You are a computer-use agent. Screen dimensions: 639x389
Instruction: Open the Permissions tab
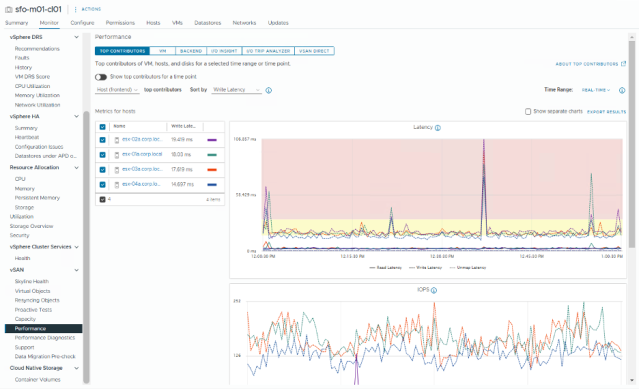(x=120, y=23)
